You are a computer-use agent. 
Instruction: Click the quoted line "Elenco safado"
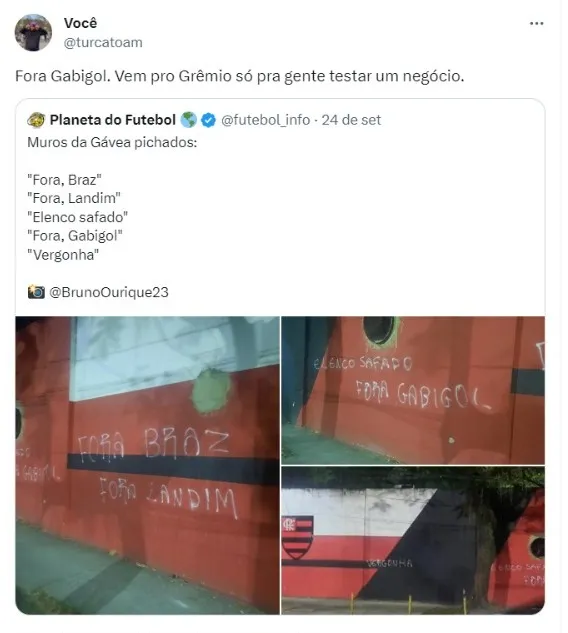click(x=78, y=217)
